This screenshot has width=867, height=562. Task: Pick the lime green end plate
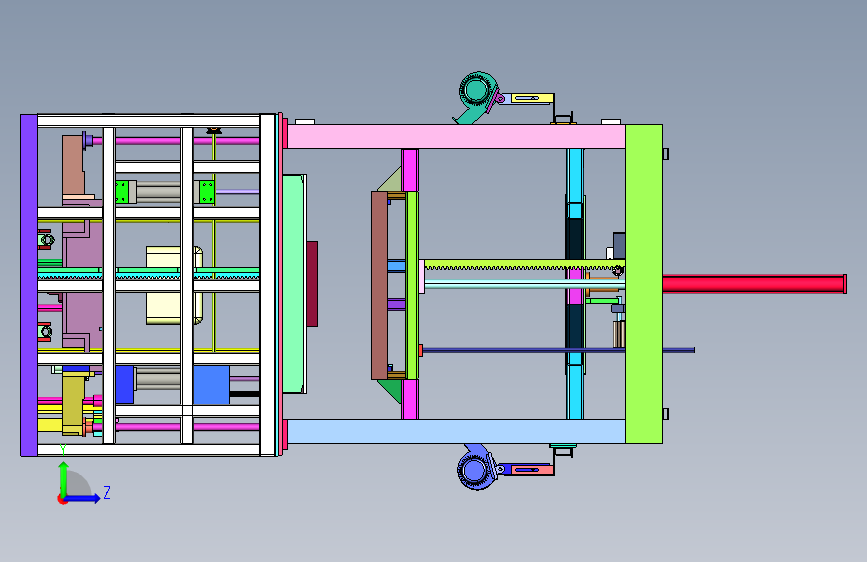(644, 284)
